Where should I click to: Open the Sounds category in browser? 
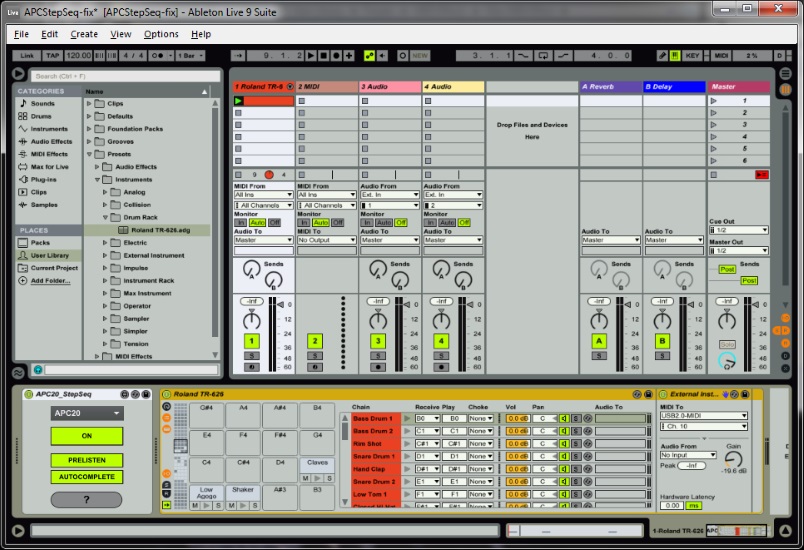(x=42, y=103)
